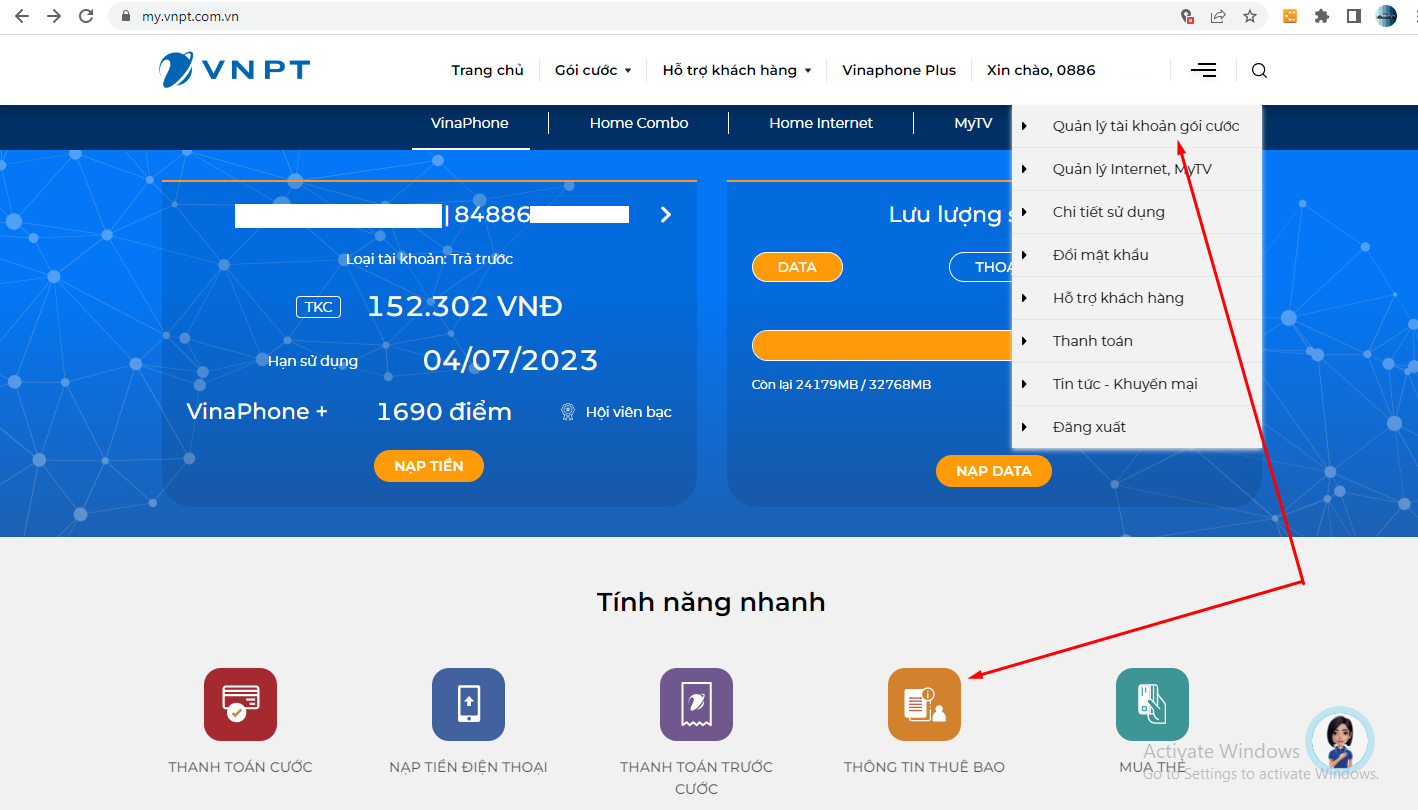Click the VNPT logo

click(235, 70)
